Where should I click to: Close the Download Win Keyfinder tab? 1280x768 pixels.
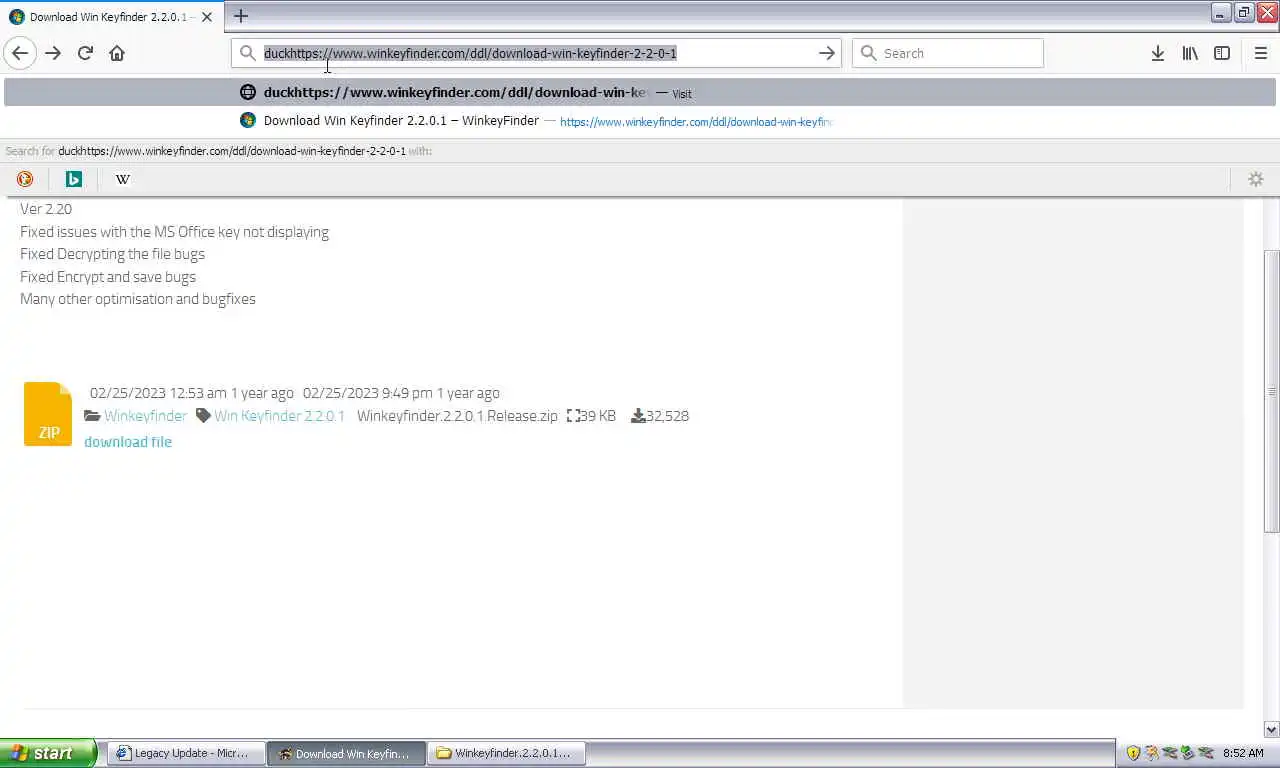[x=207, y=17]
